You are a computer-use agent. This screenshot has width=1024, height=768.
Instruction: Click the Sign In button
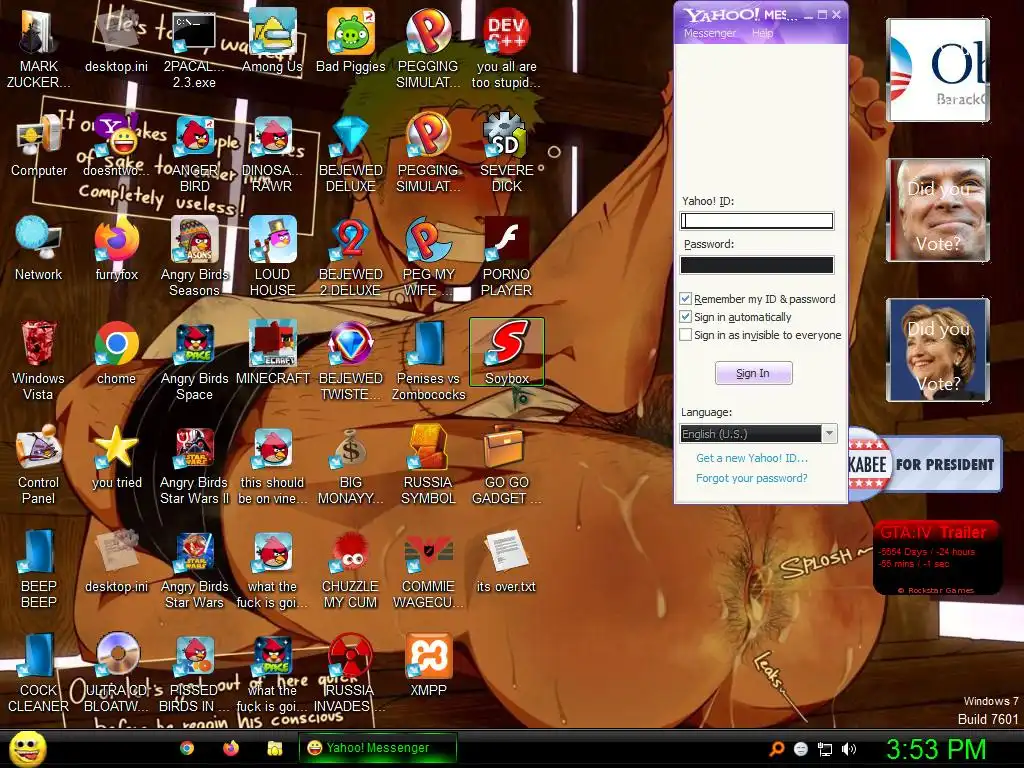pos(753,373)
